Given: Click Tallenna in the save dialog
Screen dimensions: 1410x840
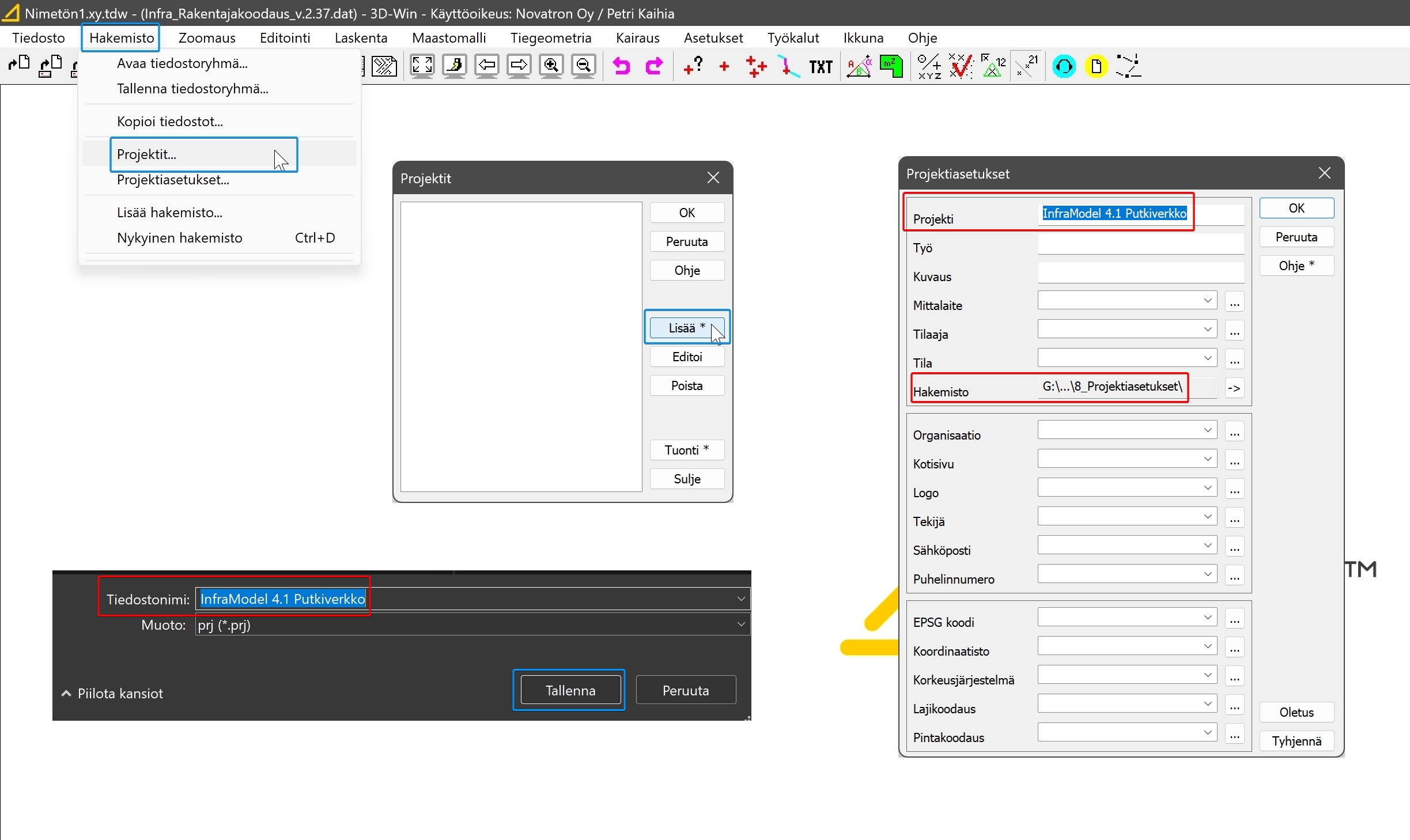Looking at the screenshot, I should point(570,690).
